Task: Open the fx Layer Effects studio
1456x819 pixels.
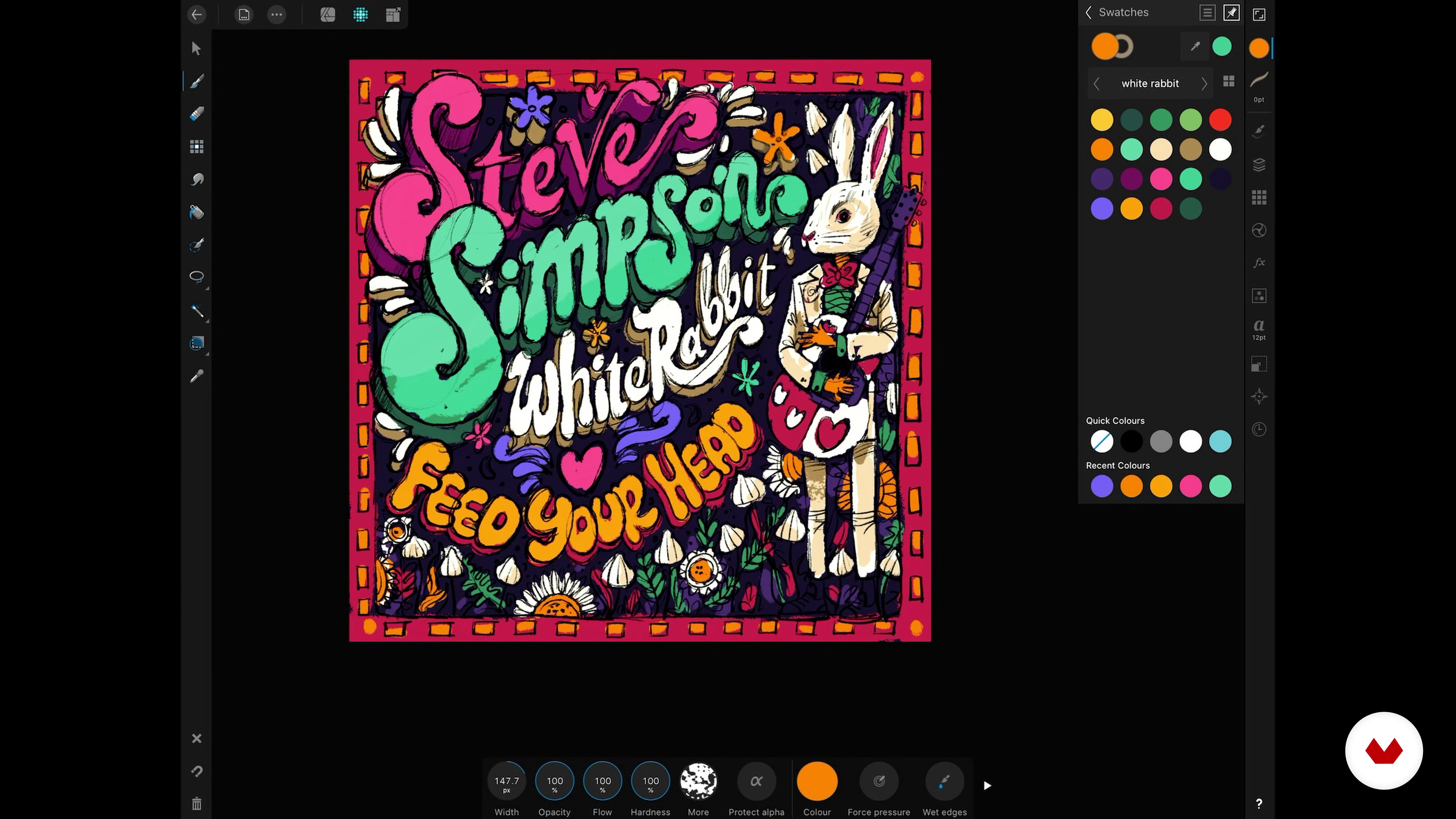Action: [x=1259, y=263]
